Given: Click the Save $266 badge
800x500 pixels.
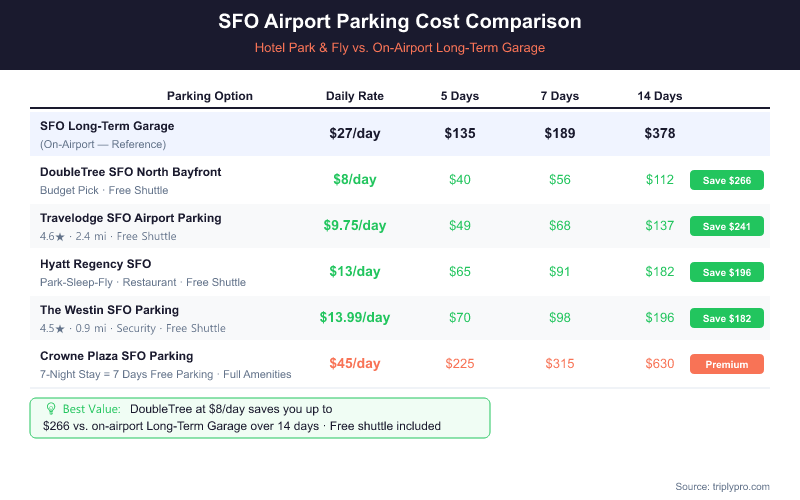Looking at the screenshot, I should point(727,180).
